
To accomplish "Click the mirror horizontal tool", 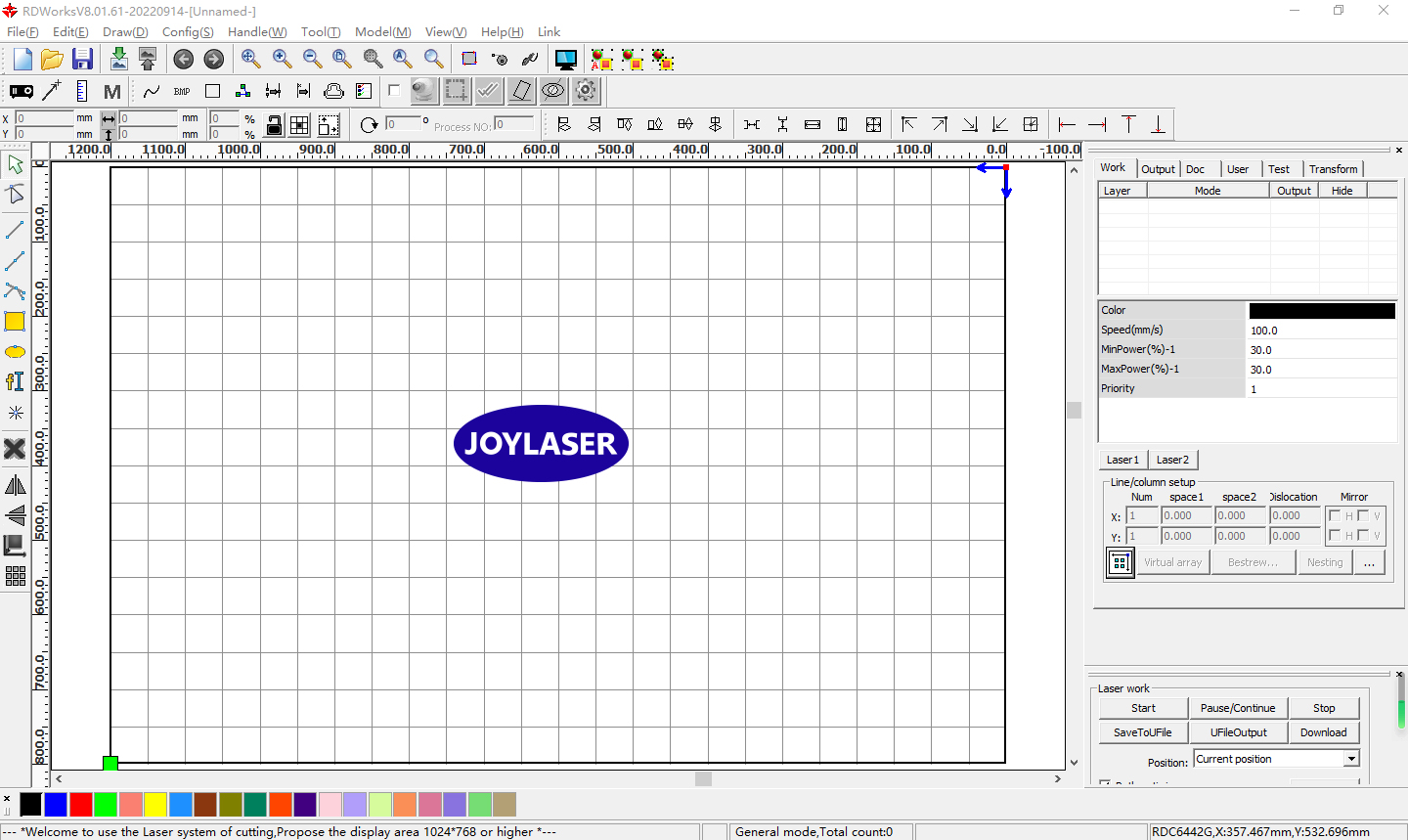I will click(15, 485).
